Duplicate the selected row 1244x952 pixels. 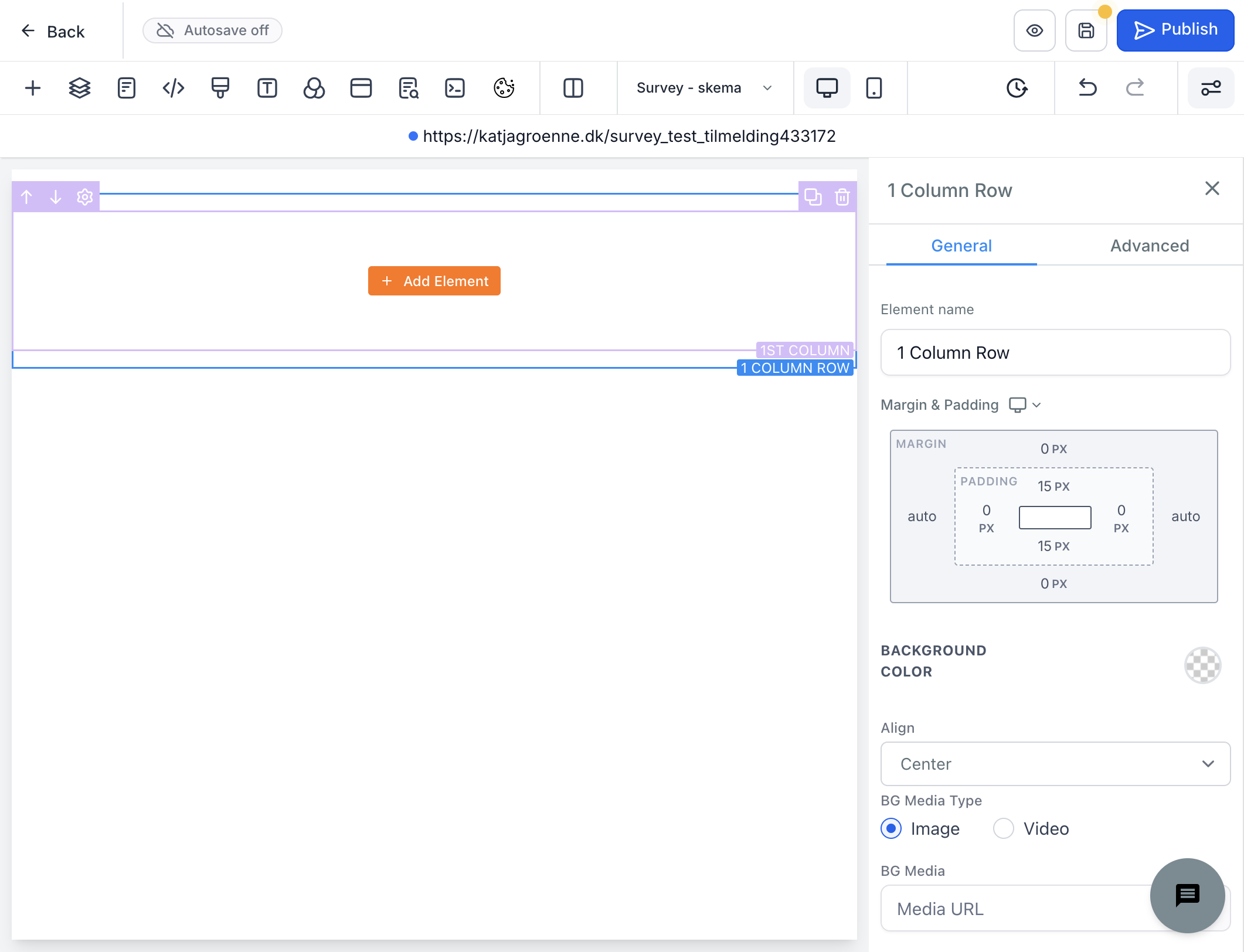click(x=813, y=197)
